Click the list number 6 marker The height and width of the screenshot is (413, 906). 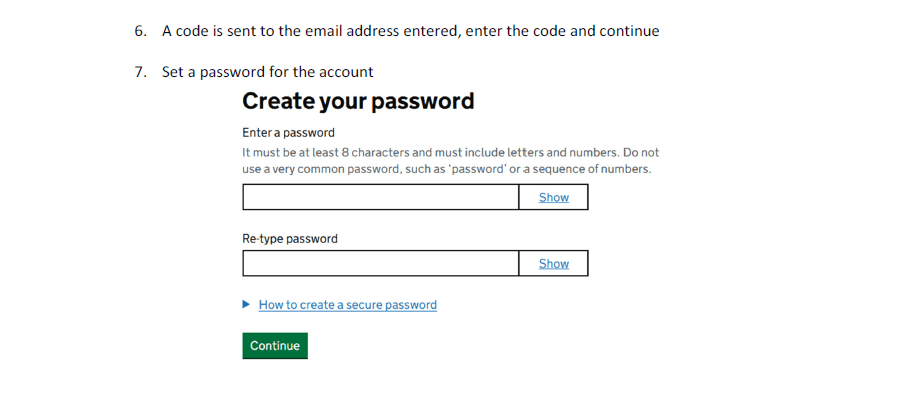(140, 31)
